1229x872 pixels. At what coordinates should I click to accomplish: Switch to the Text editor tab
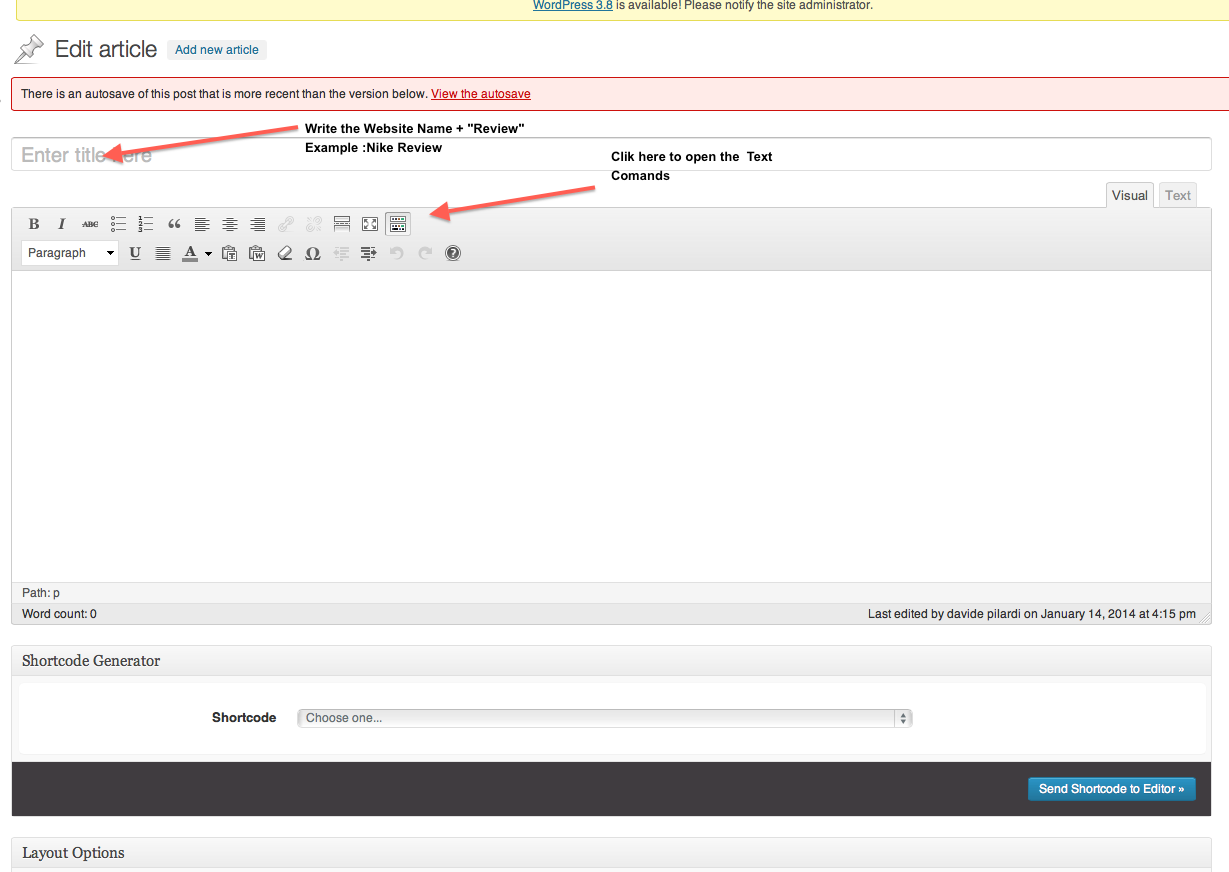point(1177,195)
